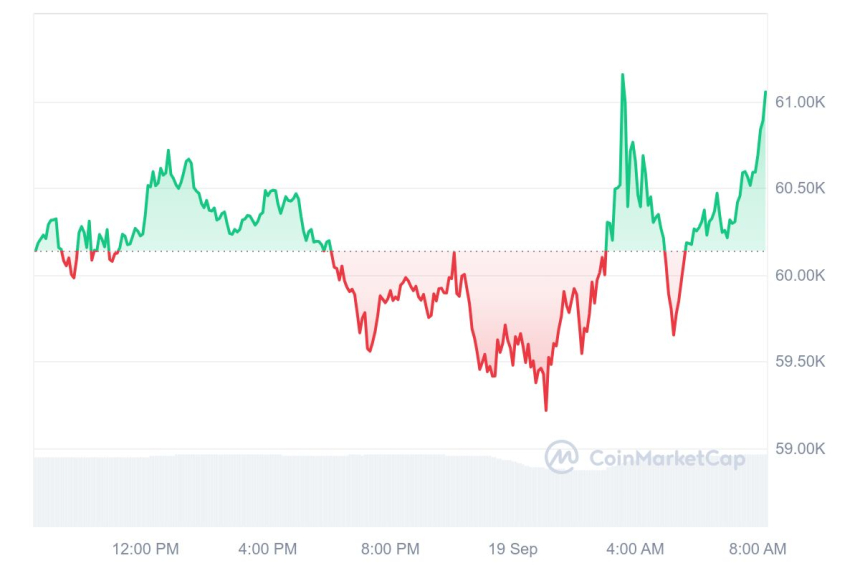Click the start of the price line at left edge
Viewport: 860px width, 573px height.
(x=35, y=250)
